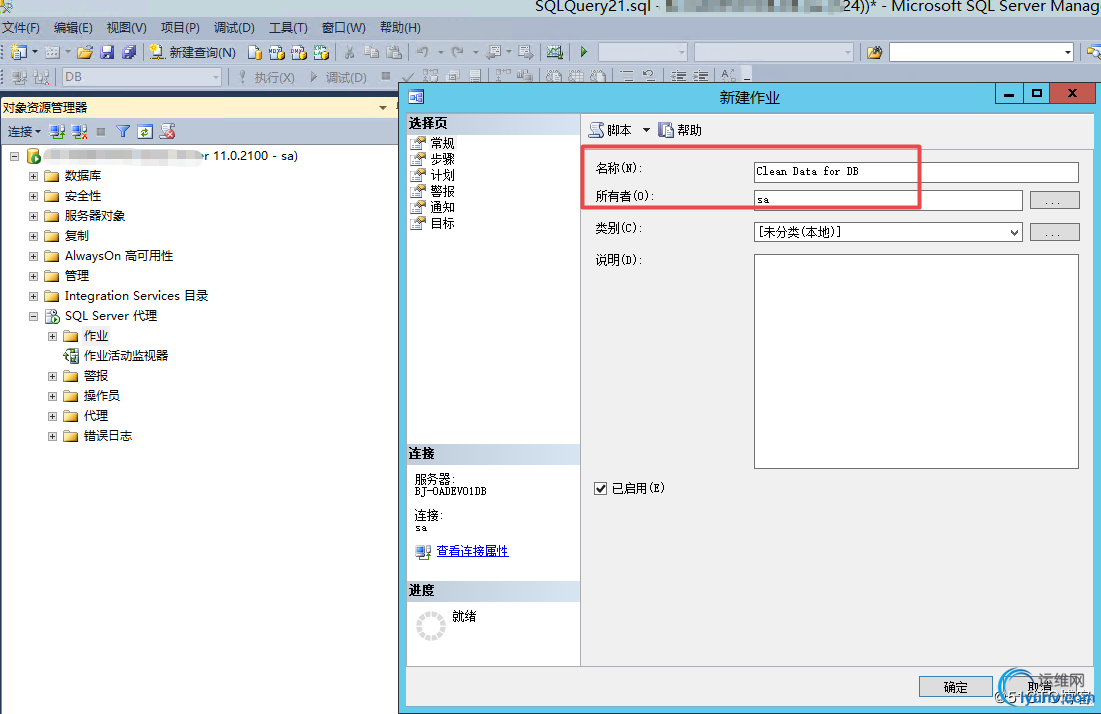Open the 项目(P) menu

(x=180, y=27)
